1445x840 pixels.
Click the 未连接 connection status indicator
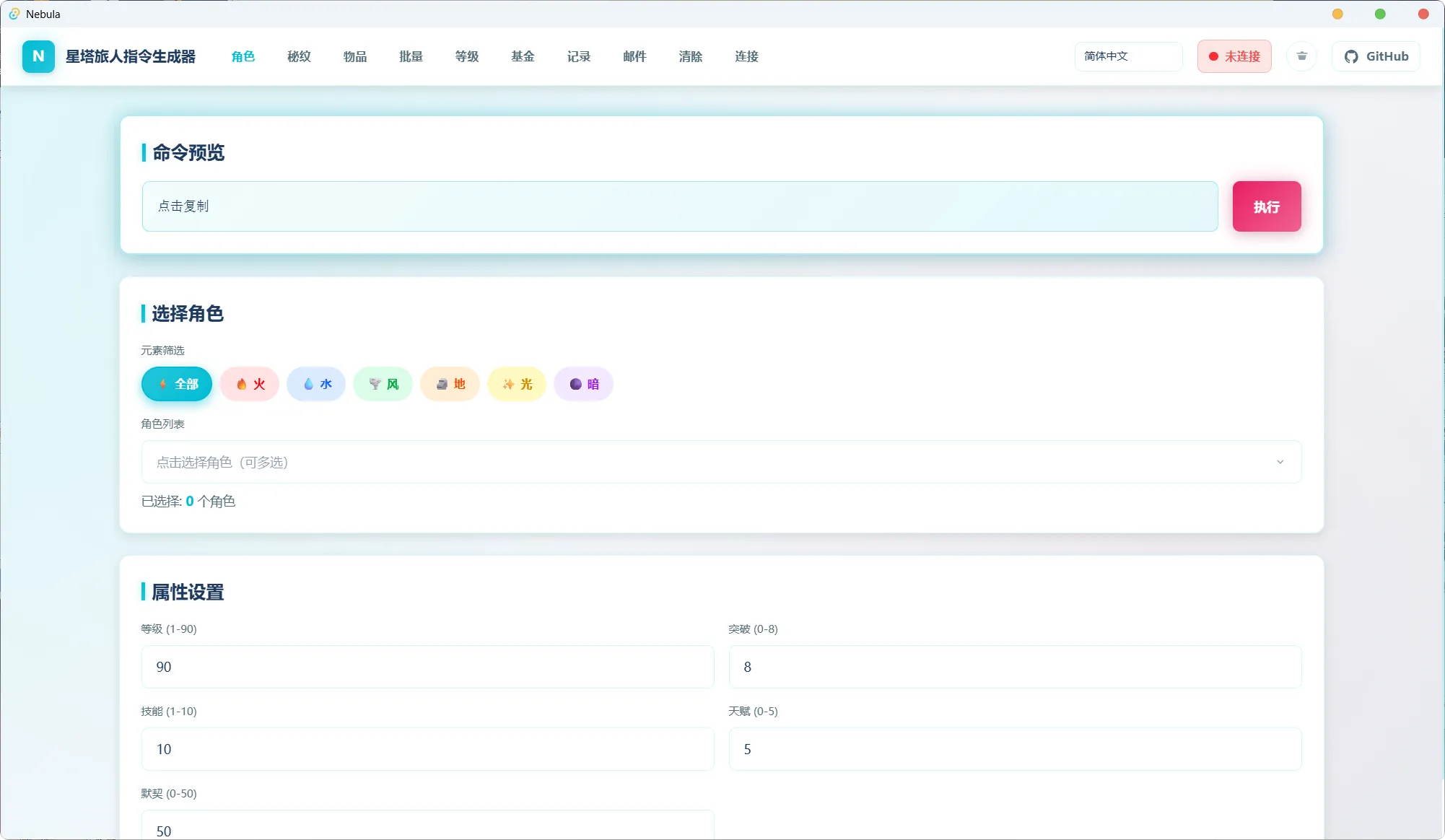click(1234, 56)
